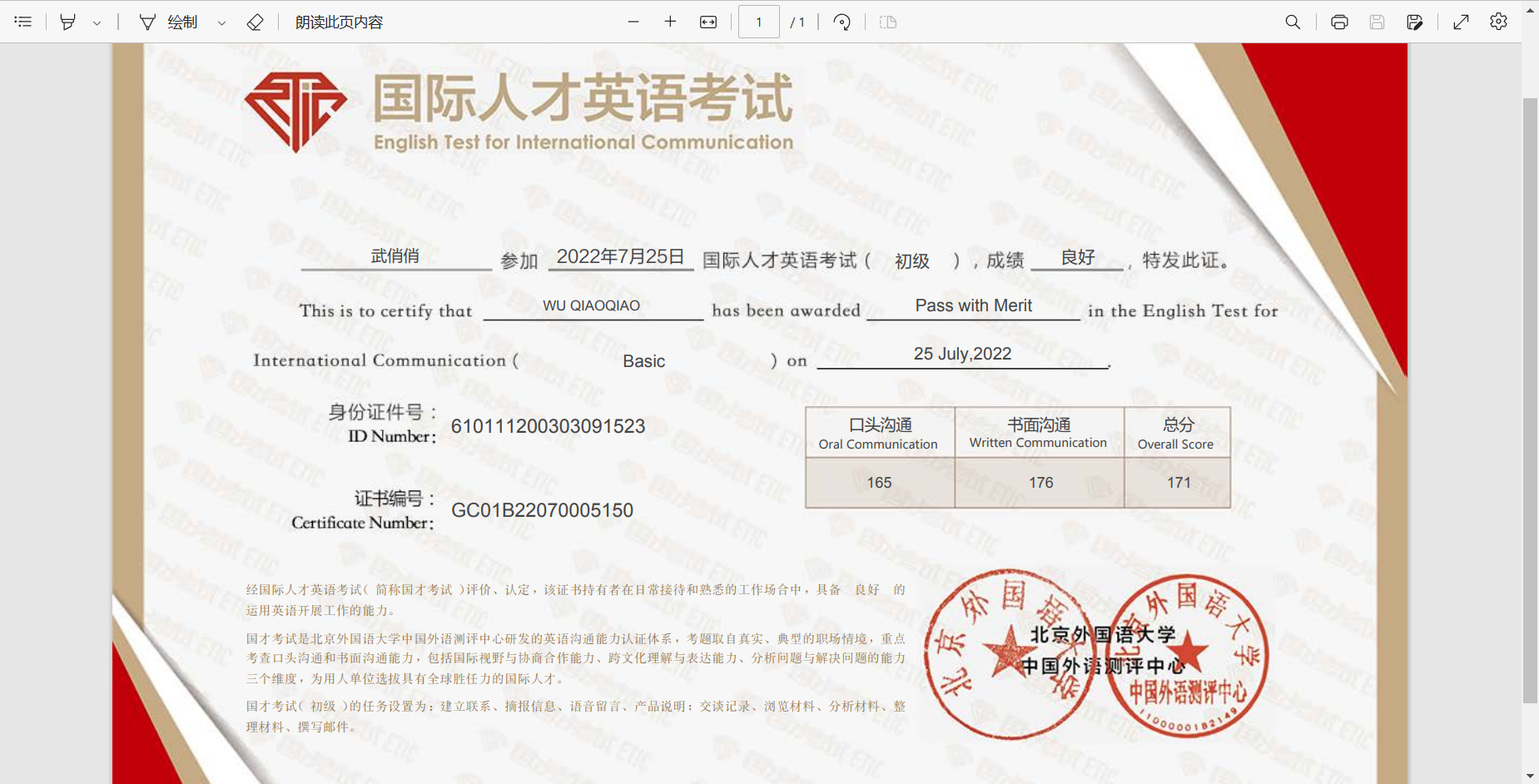Click 朗读此页内容 read aloud button

[x=339, y=22]
